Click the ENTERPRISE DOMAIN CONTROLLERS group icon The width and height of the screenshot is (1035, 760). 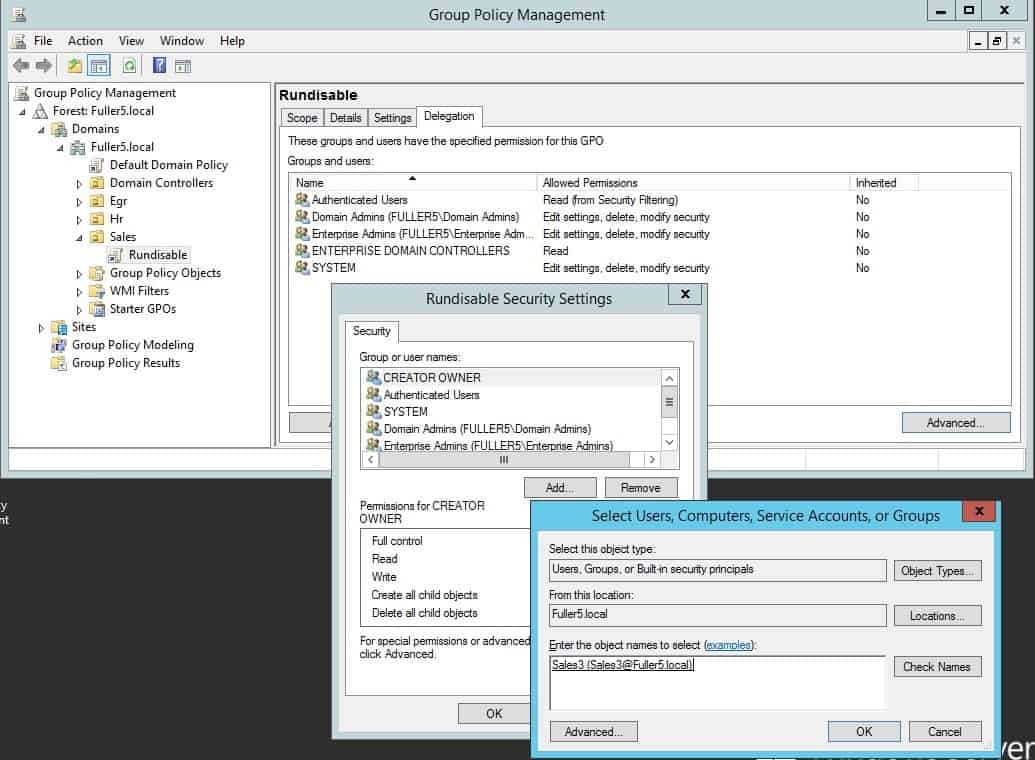(x=302, y=250)
